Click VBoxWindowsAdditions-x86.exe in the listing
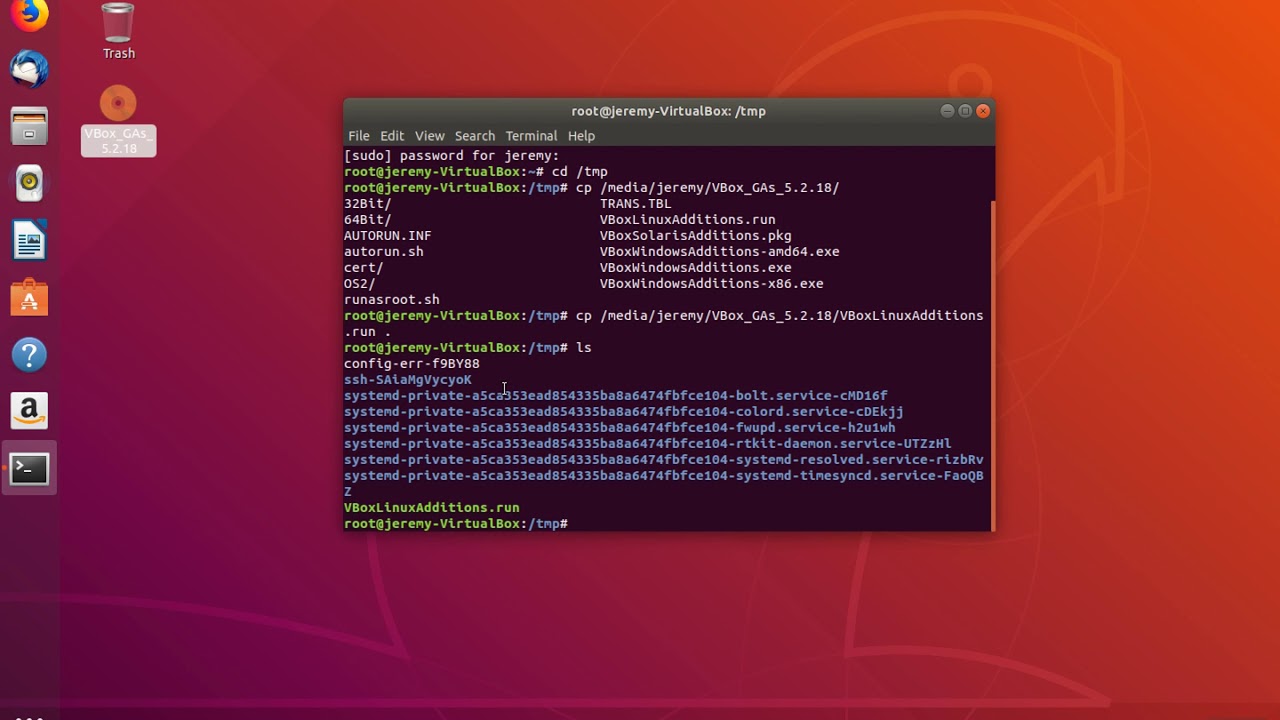Image resolution: width=1280 pixels, height=720 pixels. coord(712,284)
